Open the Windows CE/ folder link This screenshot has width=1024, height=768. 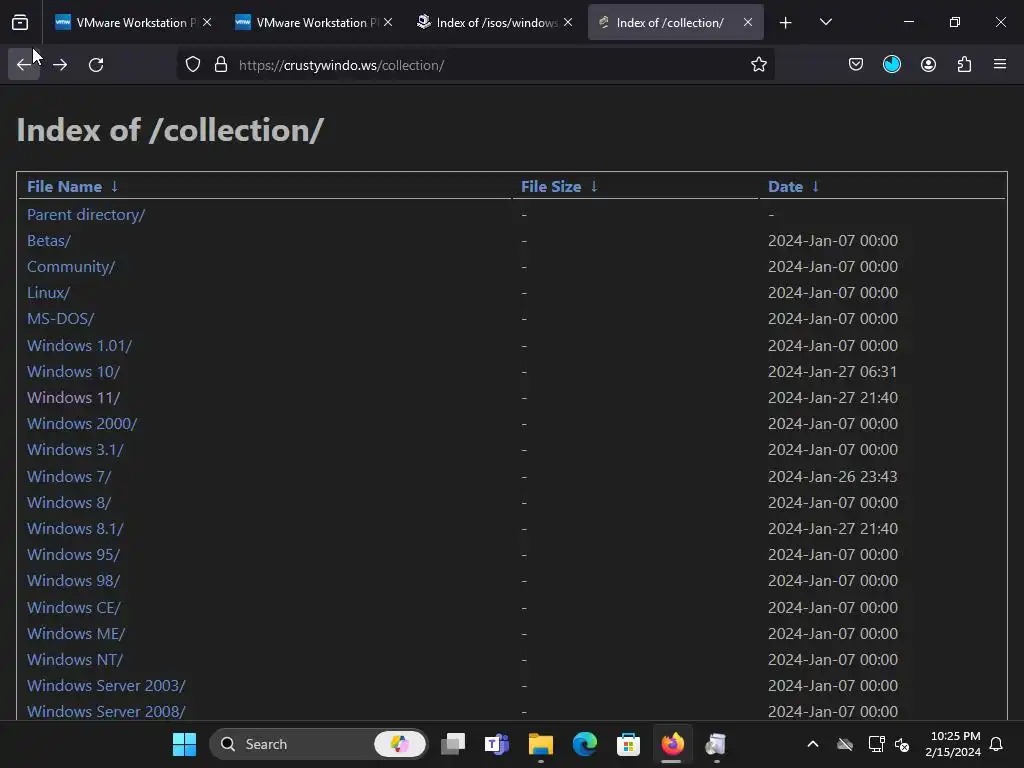click(74, 608)
